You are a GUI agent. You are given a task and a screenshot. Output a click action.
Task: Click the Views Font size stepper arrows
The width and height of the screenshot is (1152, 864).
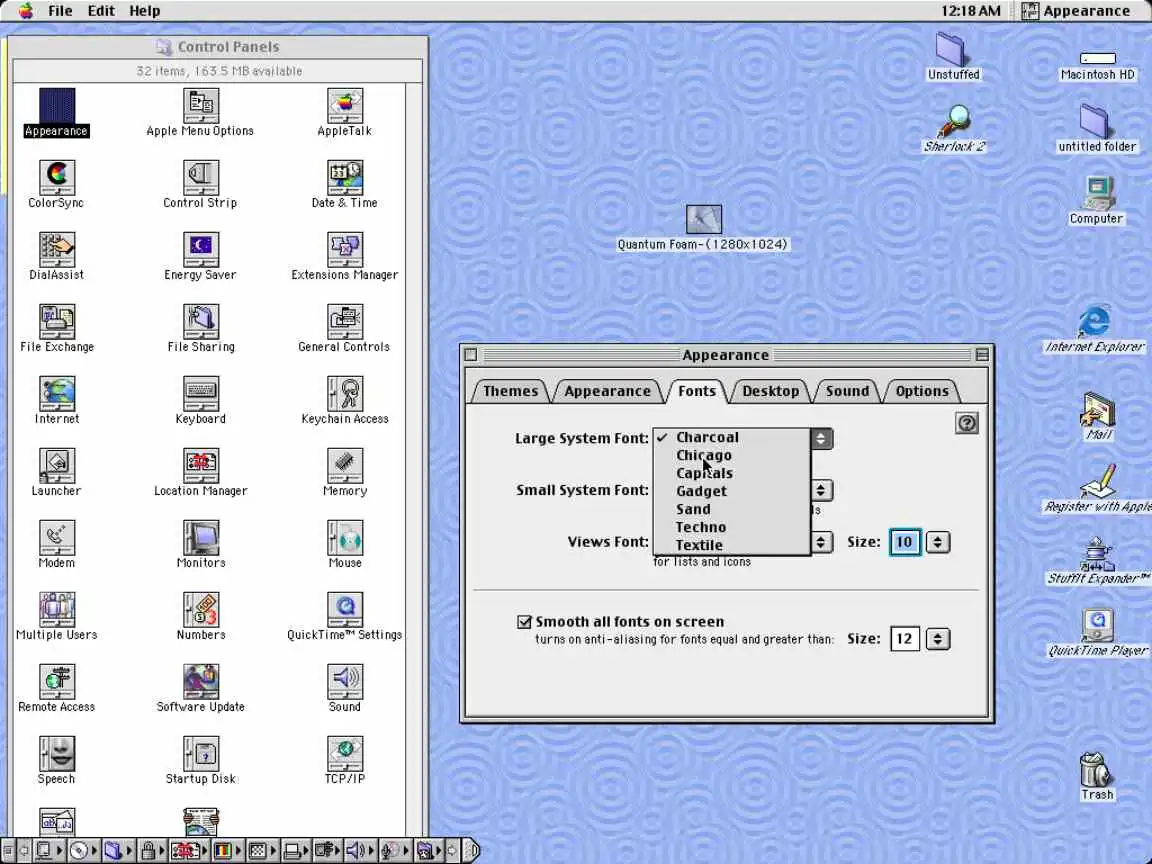pos(937,542)
